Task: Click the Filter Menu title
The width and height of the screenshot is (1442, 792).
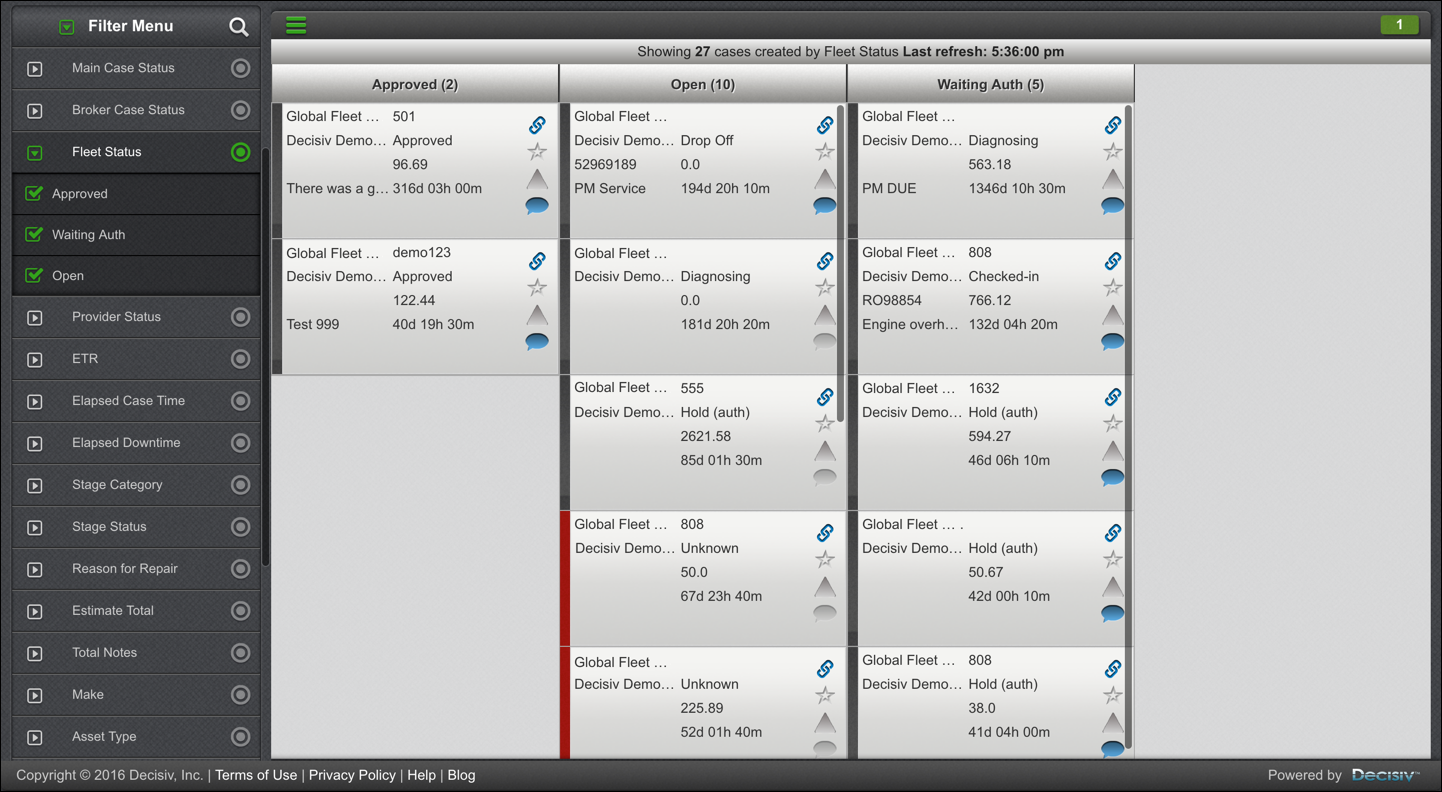Action: tap(131, 26)
